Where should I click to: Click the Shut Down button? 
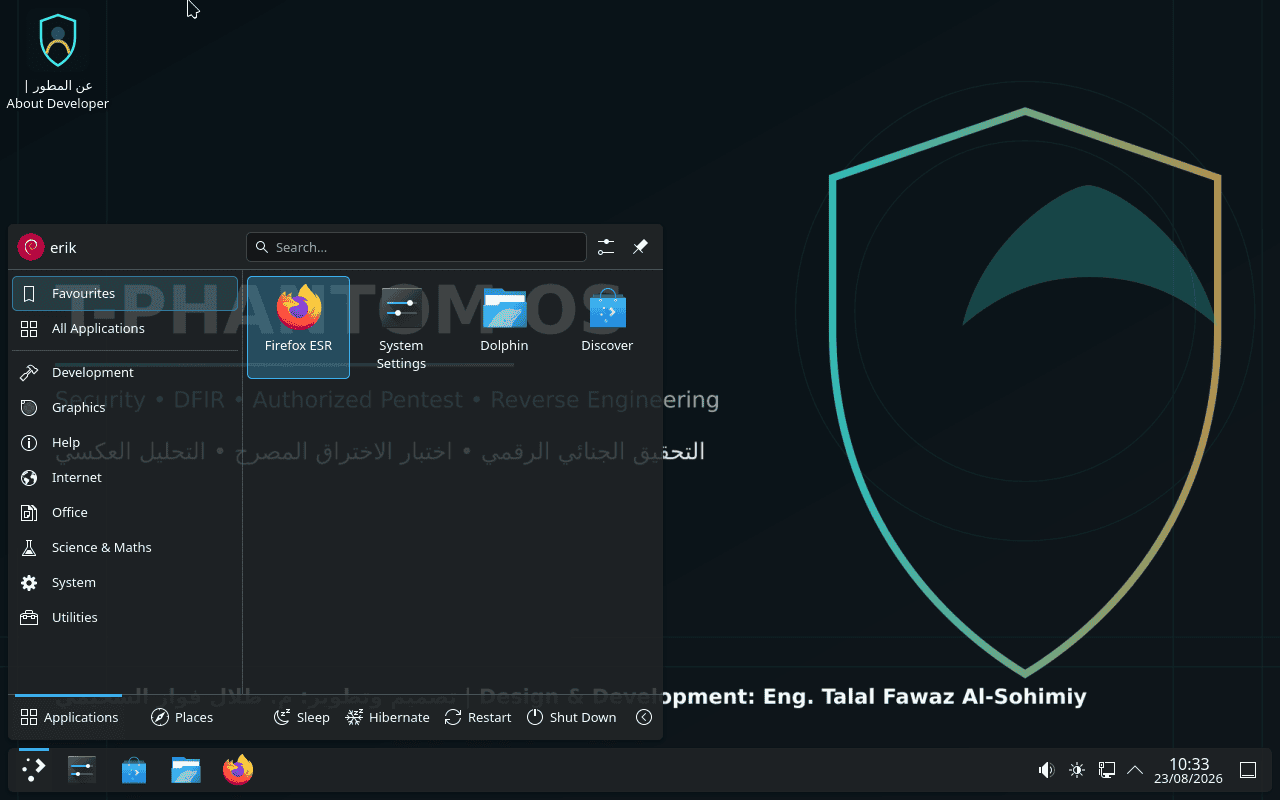click(x=572, y=717)
